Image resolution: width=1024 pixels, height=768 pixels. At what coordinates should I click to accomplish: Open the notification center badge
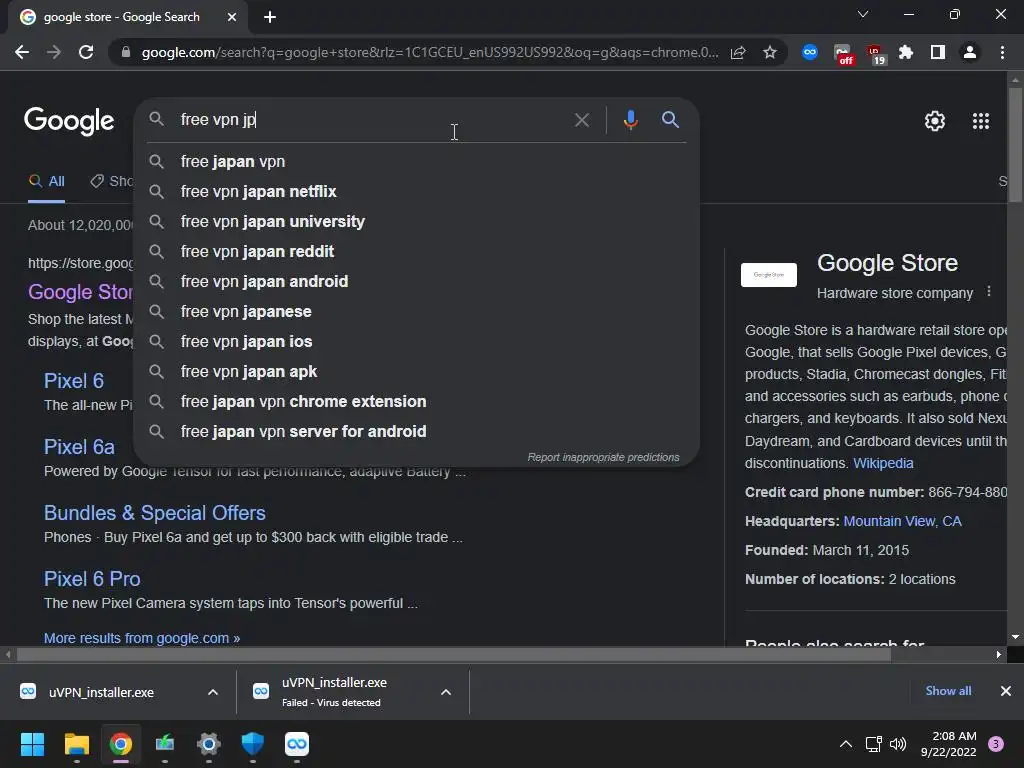click(x=996, y=744)
